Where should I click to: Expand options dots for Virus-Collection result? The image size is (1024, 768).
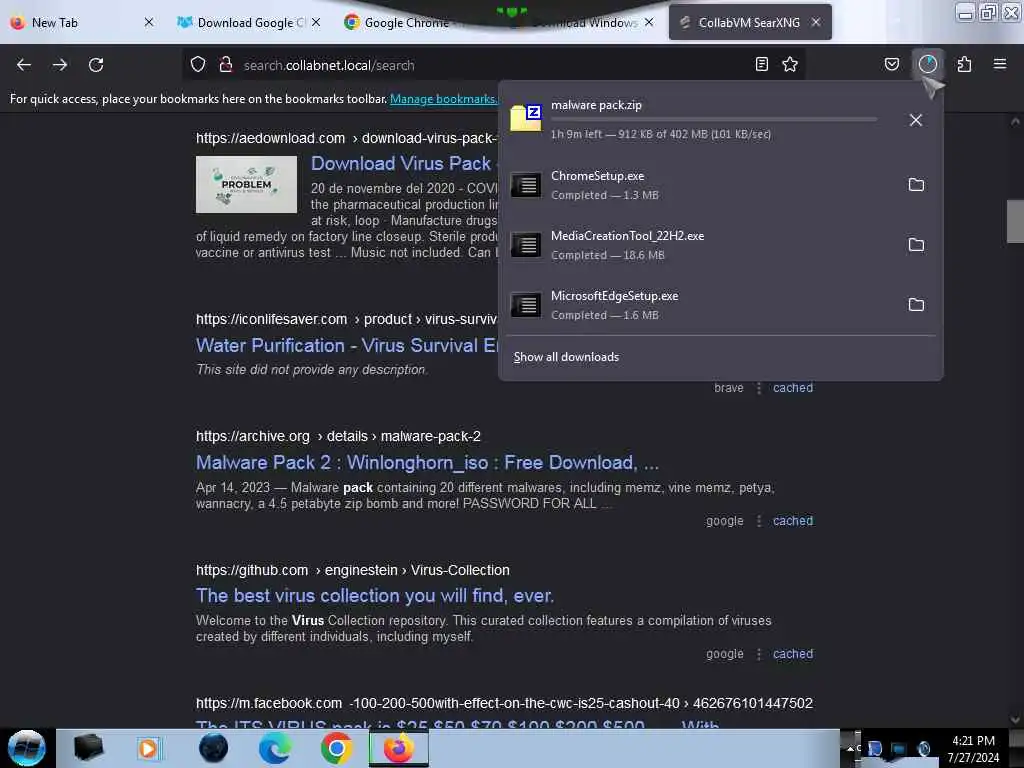(x=758, y=654)
